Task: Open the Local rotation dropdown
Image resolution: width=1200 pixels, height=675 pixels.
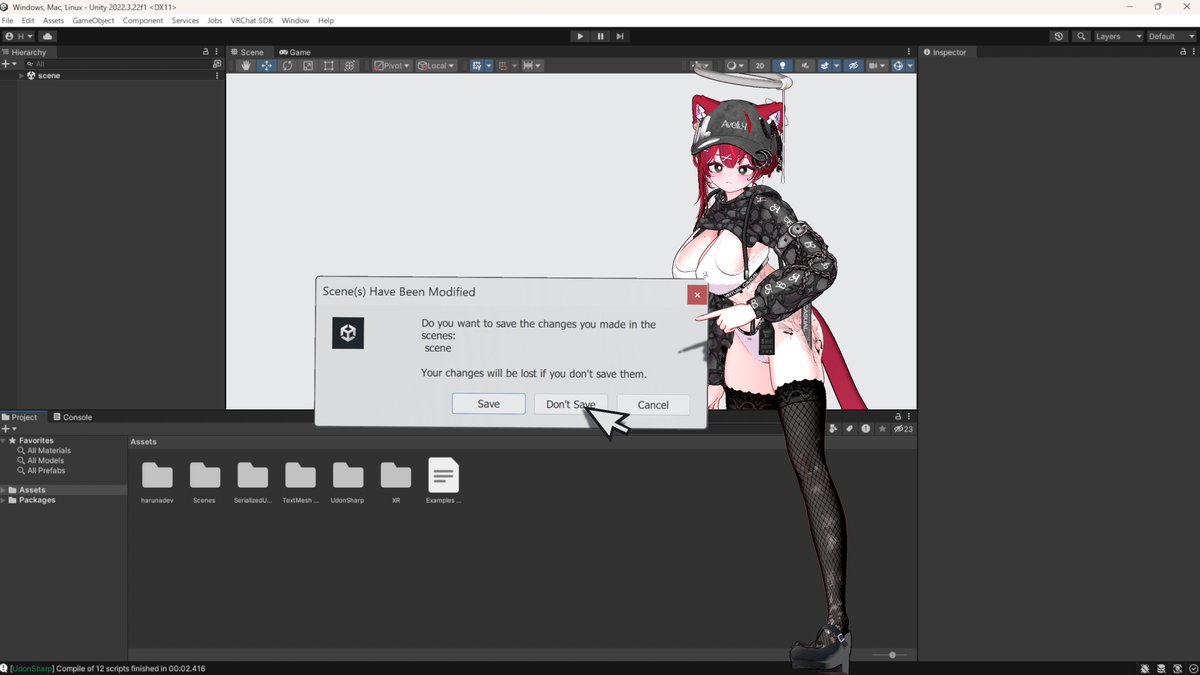Action: (437, 65)
